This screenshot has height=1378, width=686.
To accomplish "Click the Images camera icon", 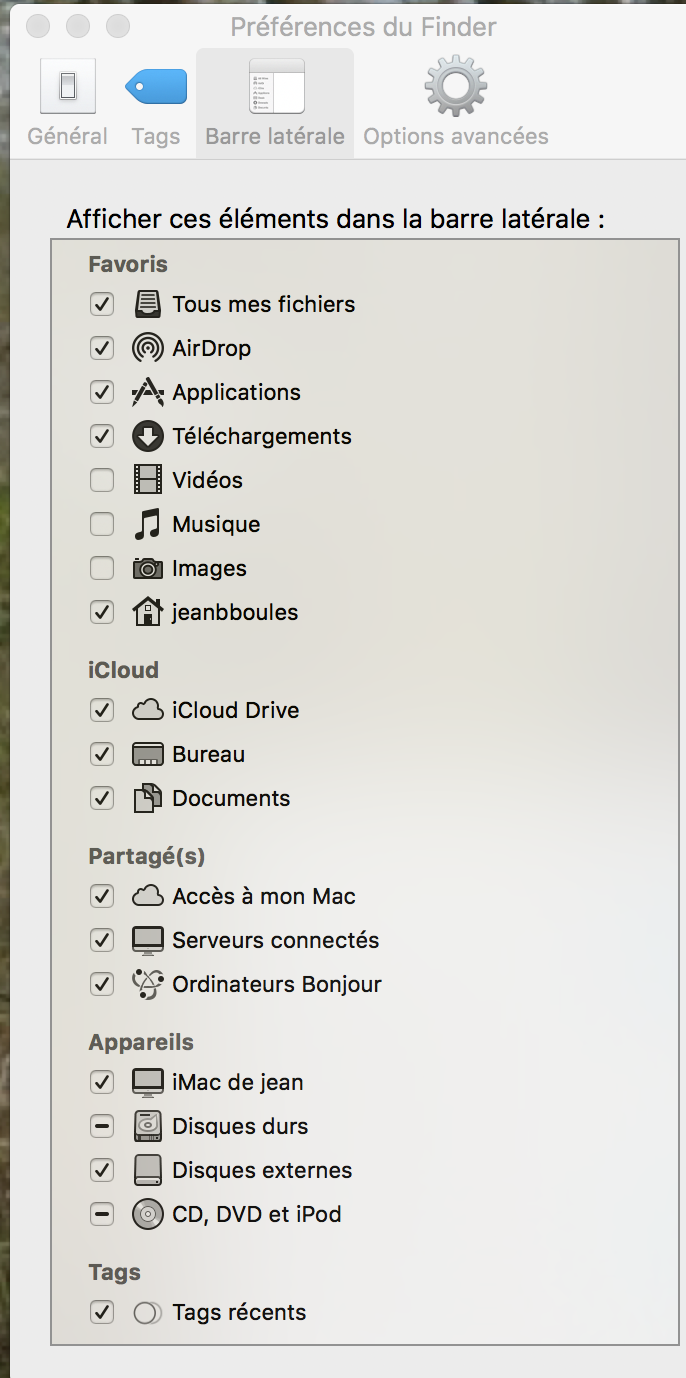I will [148, 568].
